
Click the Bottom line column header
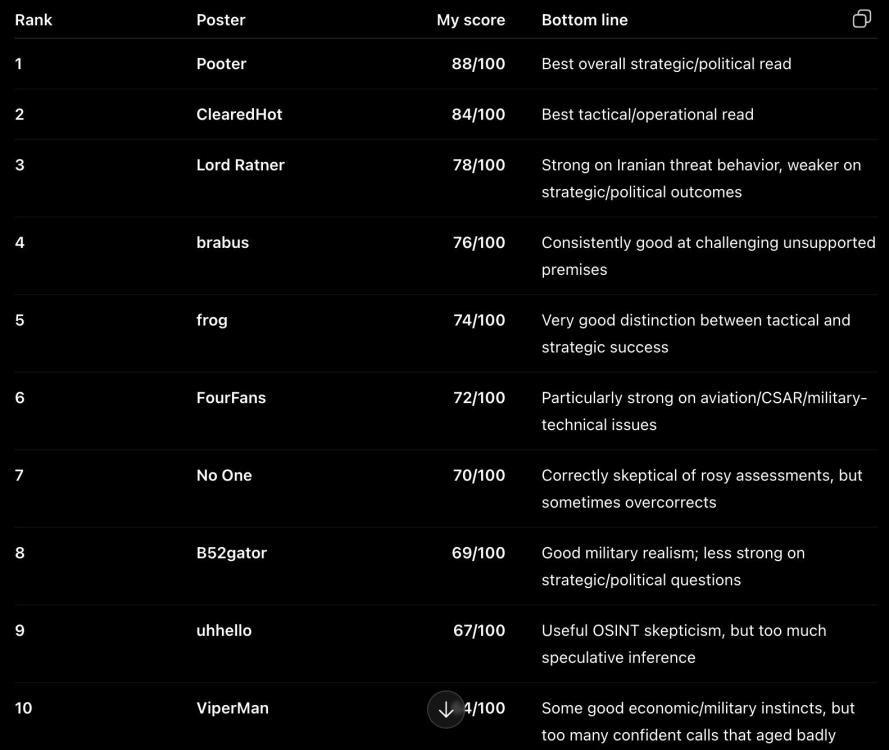tap(585, 20)
